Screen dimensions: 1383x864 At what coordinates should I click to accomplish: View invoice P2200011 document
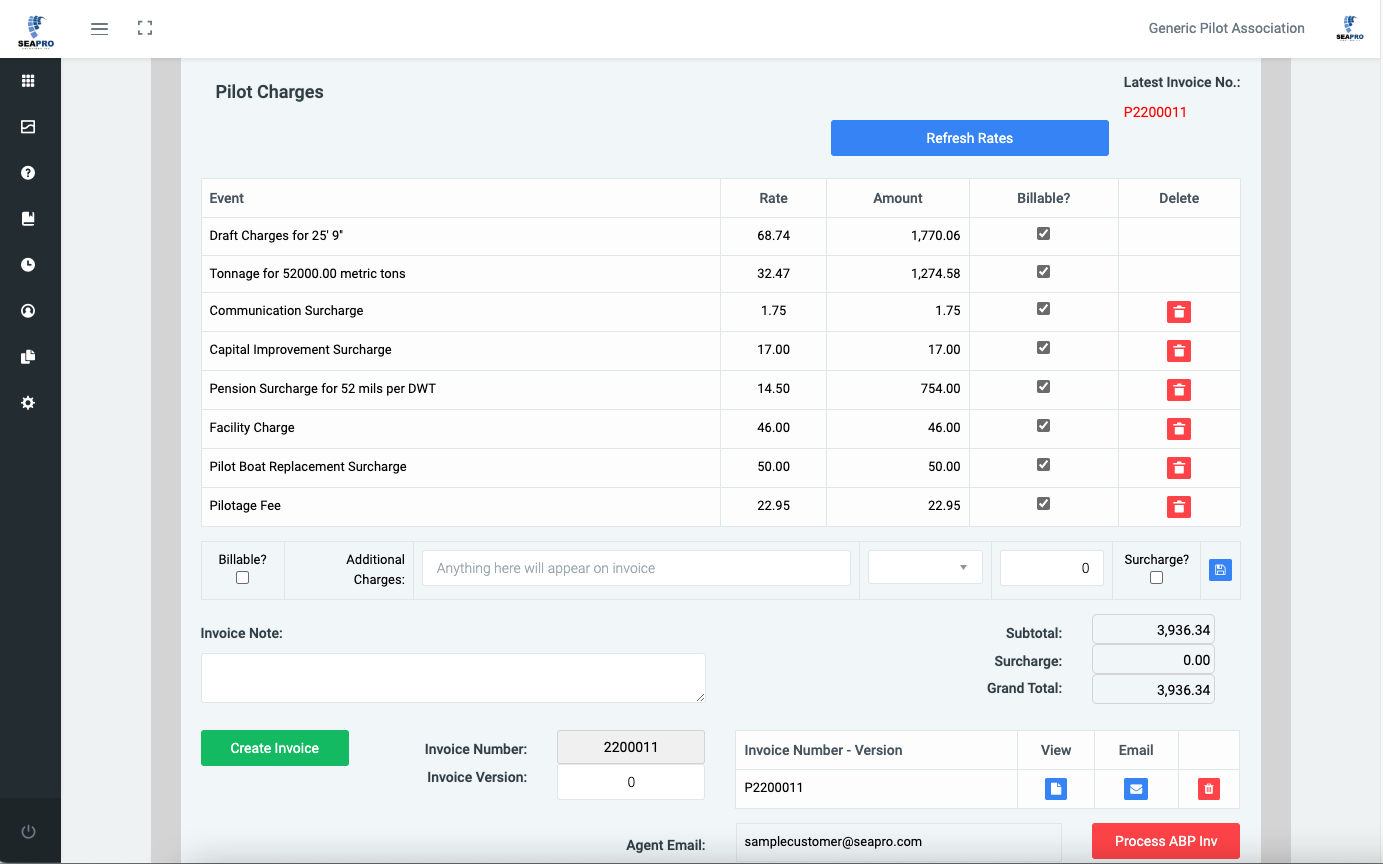pyautogui.click(x=1056, y=789)
